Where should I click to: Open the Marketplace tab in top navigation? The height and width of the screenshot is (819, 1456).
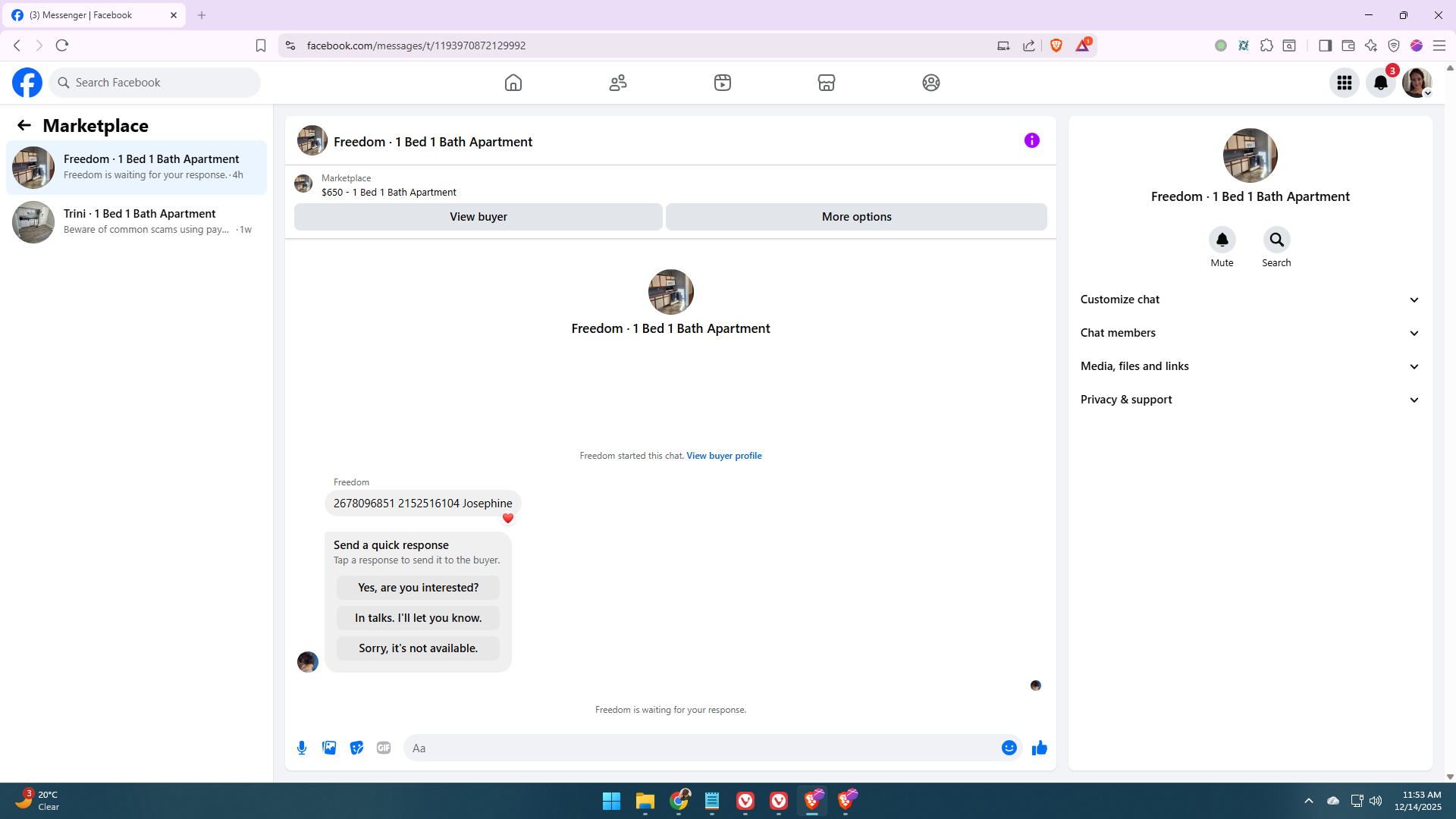click(827, 83)
